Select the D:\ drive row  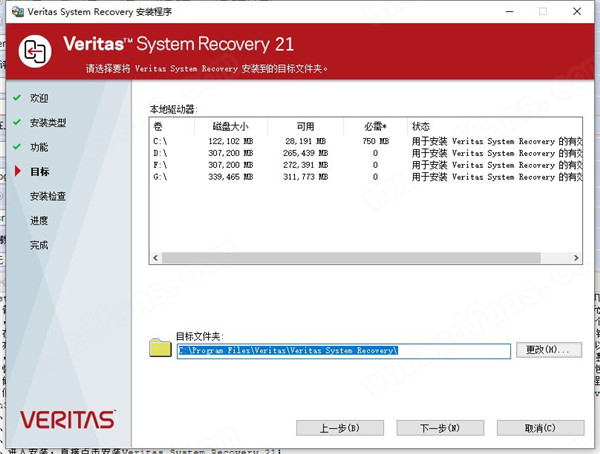[x=367, y=153]
